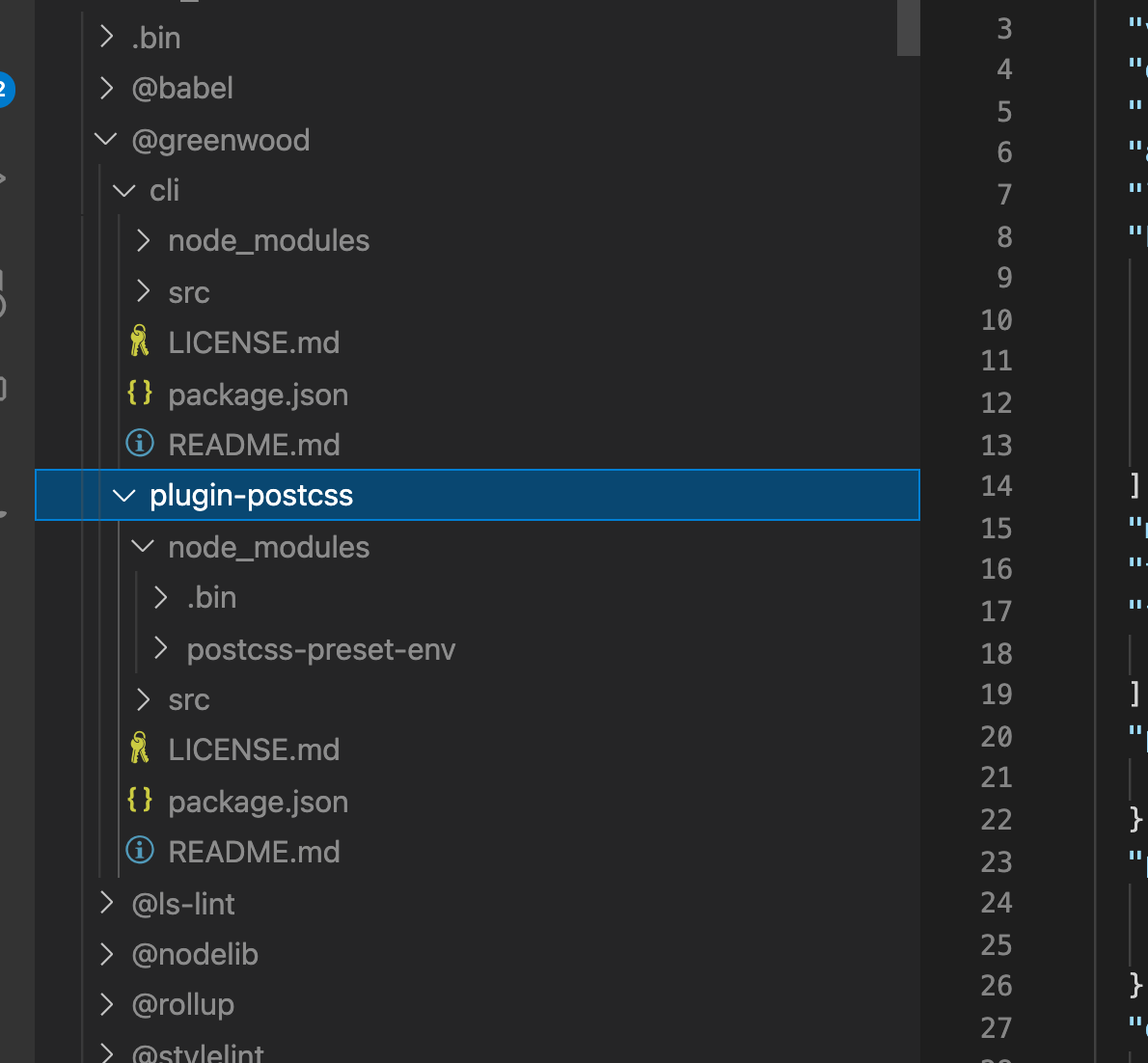Click the blue badge in the activity bar

point(5,89)
